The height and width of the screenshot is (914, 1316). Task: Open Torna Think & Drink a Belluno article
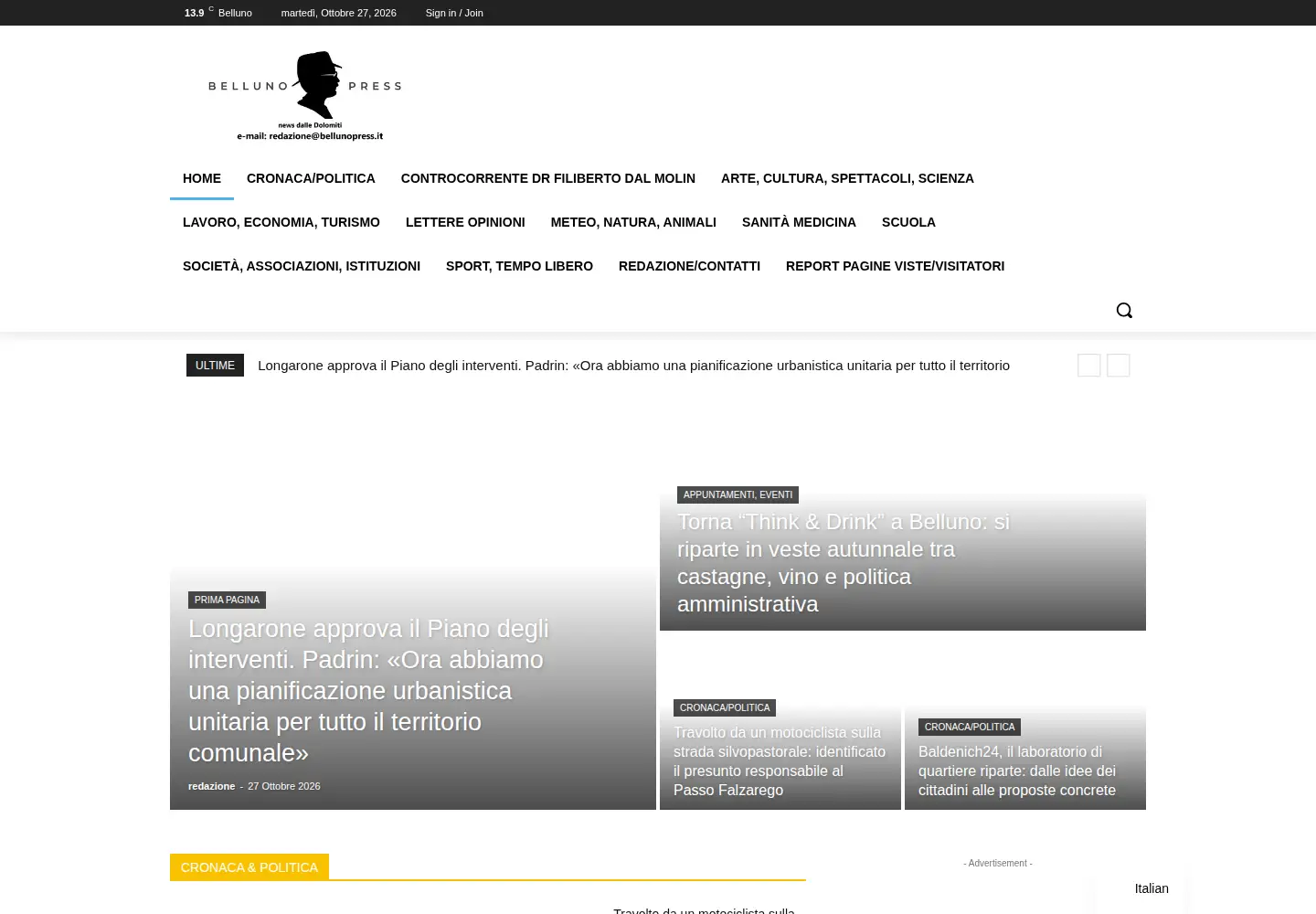844,563
